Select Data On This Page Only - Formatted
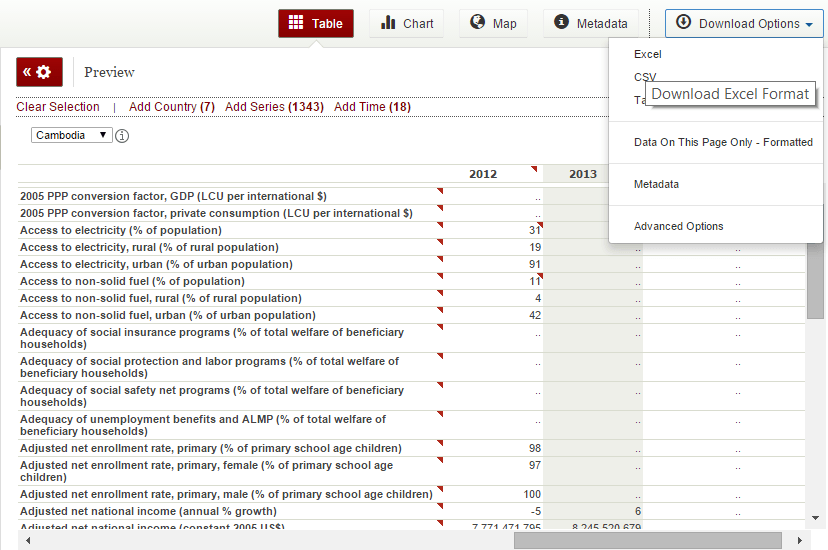Viewport: 828px width, 550px height. coord(723,142)
